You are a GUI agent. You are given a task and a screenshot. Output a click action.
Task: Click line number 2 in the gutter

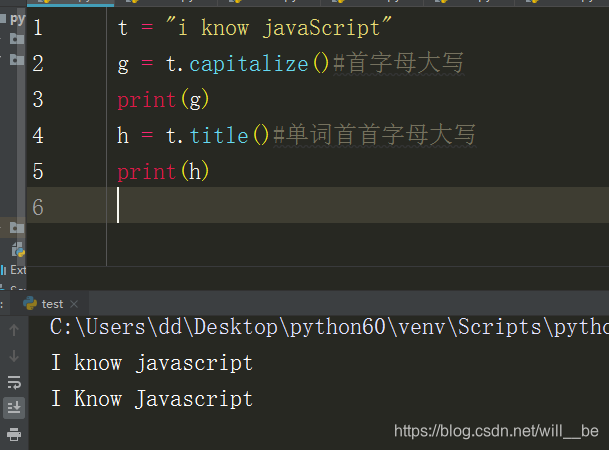(x=38, y=64)
